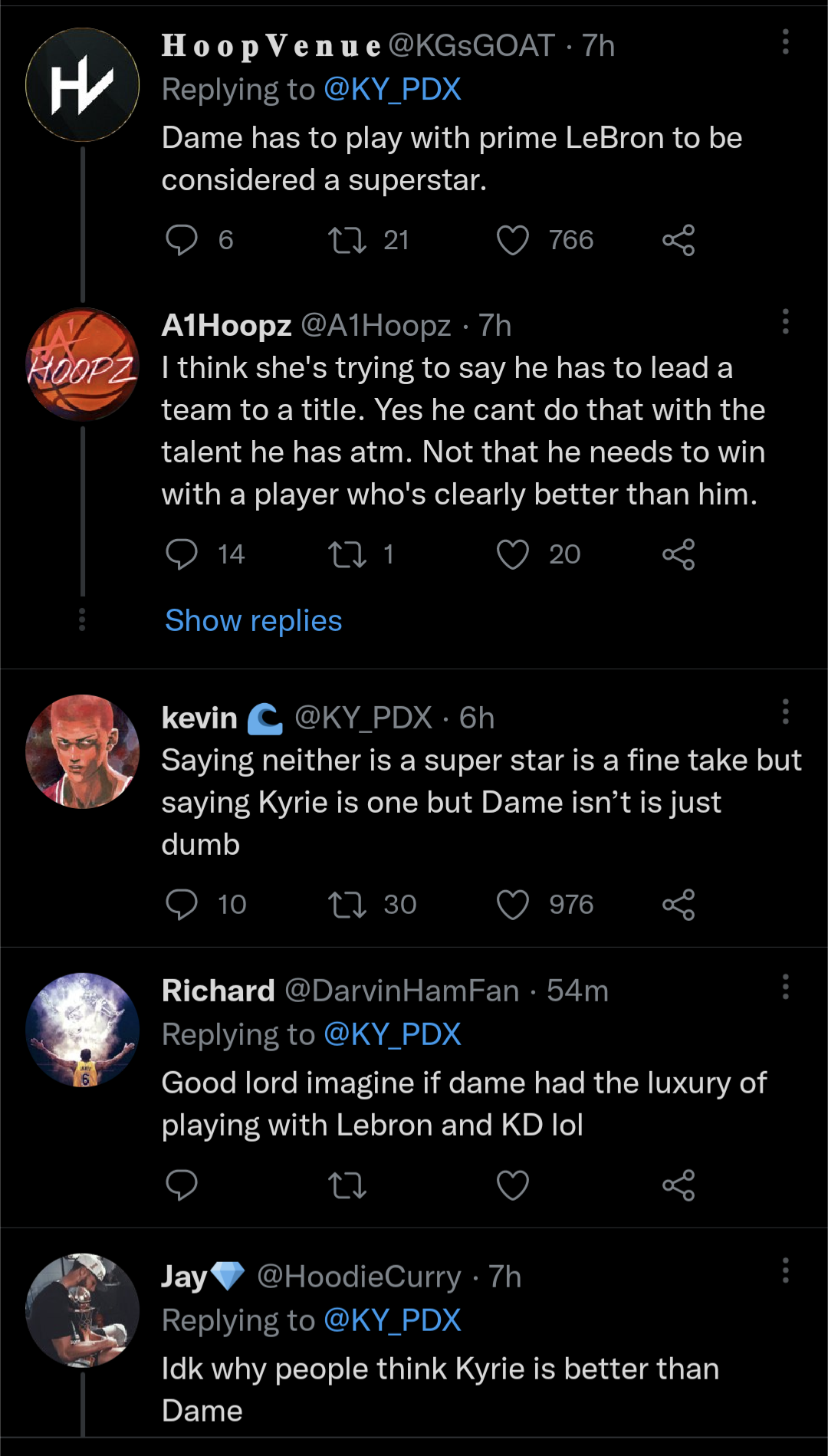
Task: Retweet HoopVenue's tweet with 21 retweets
Action: [347, 240]
